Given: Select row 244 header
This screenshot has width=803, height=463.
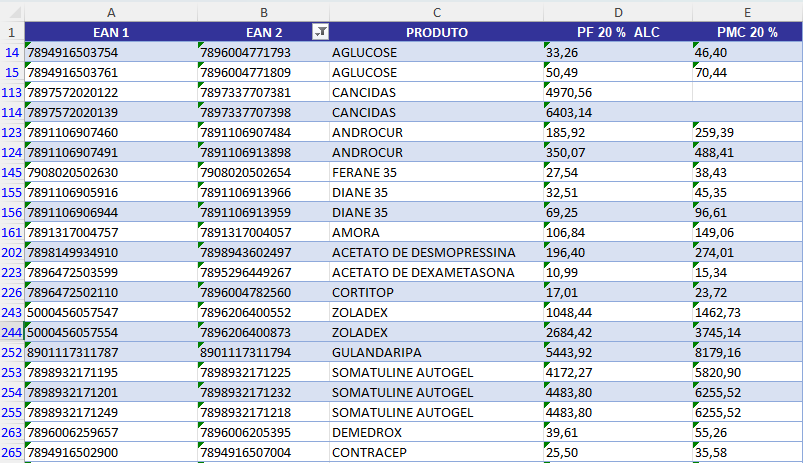Looking at the screenshot, I should (12, 332).
